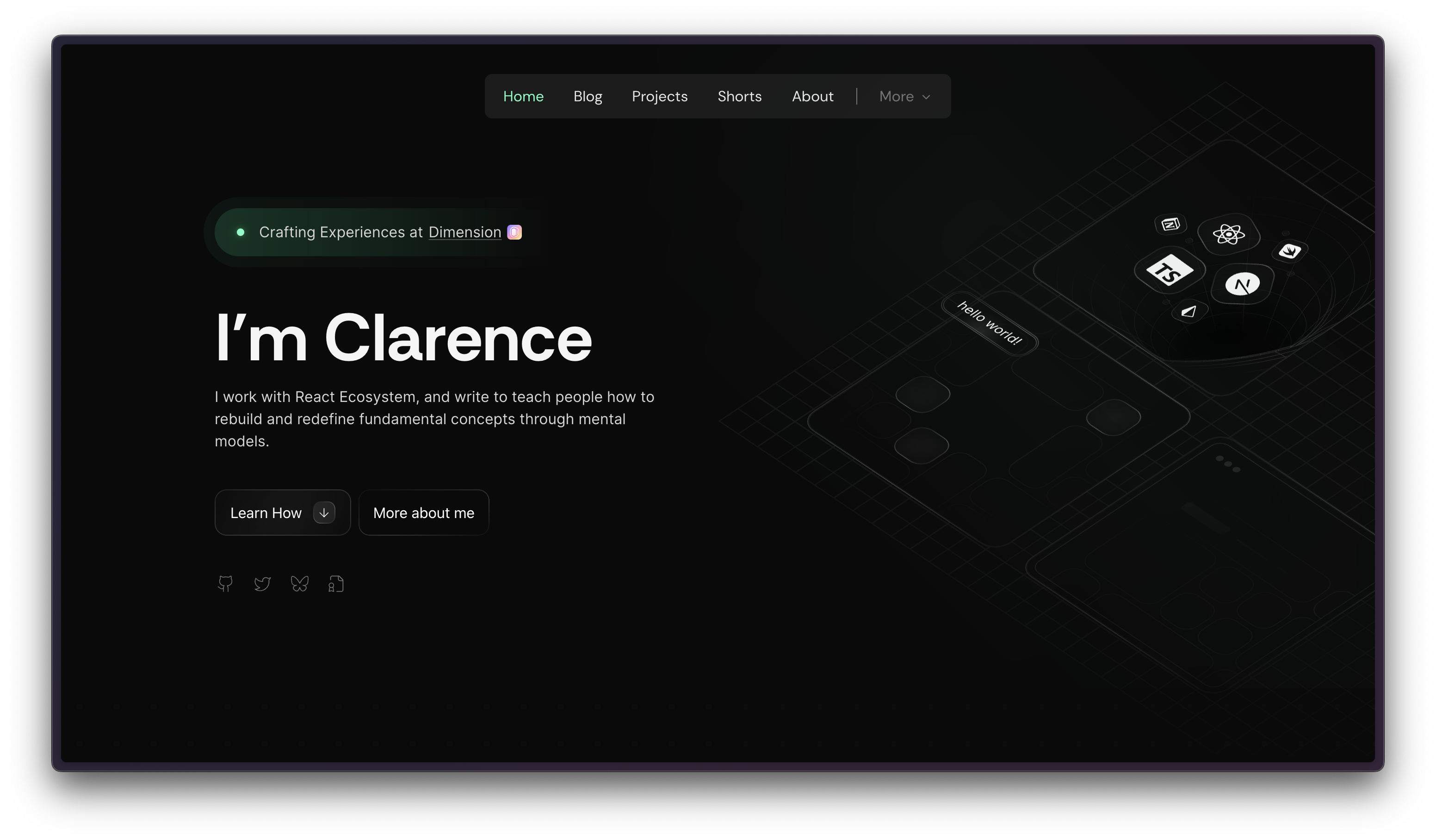Image resolution: width=1436 pixels, height=840 pixels.
Task: Click the Dimension logo badge
Action: [514, 232]
